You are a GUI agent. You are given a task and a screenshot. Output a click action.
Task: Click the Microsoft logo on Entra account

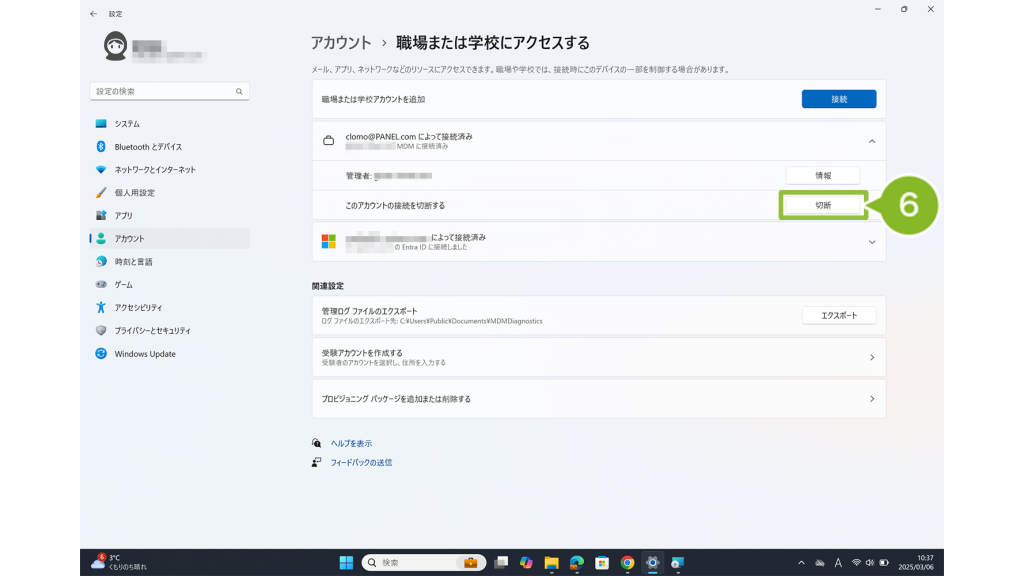click(328, 242)
